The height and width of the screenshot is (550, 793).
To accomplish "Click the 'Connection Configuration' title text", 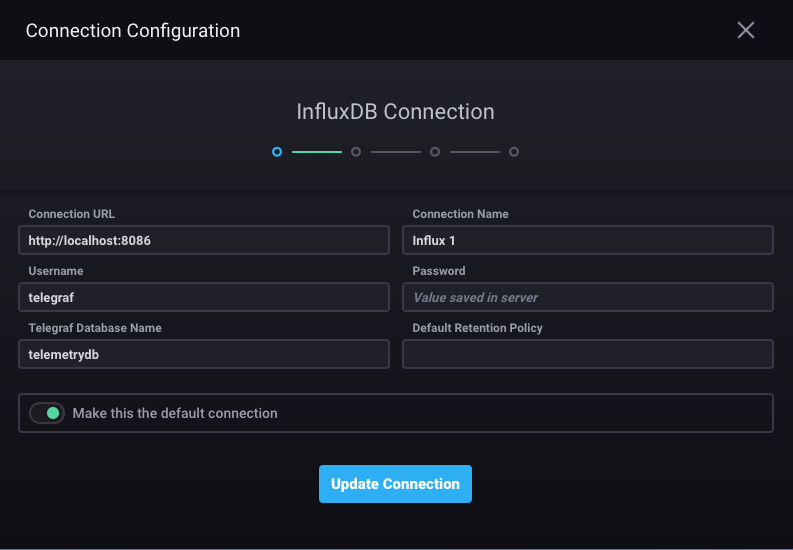I will pos(133,30).
